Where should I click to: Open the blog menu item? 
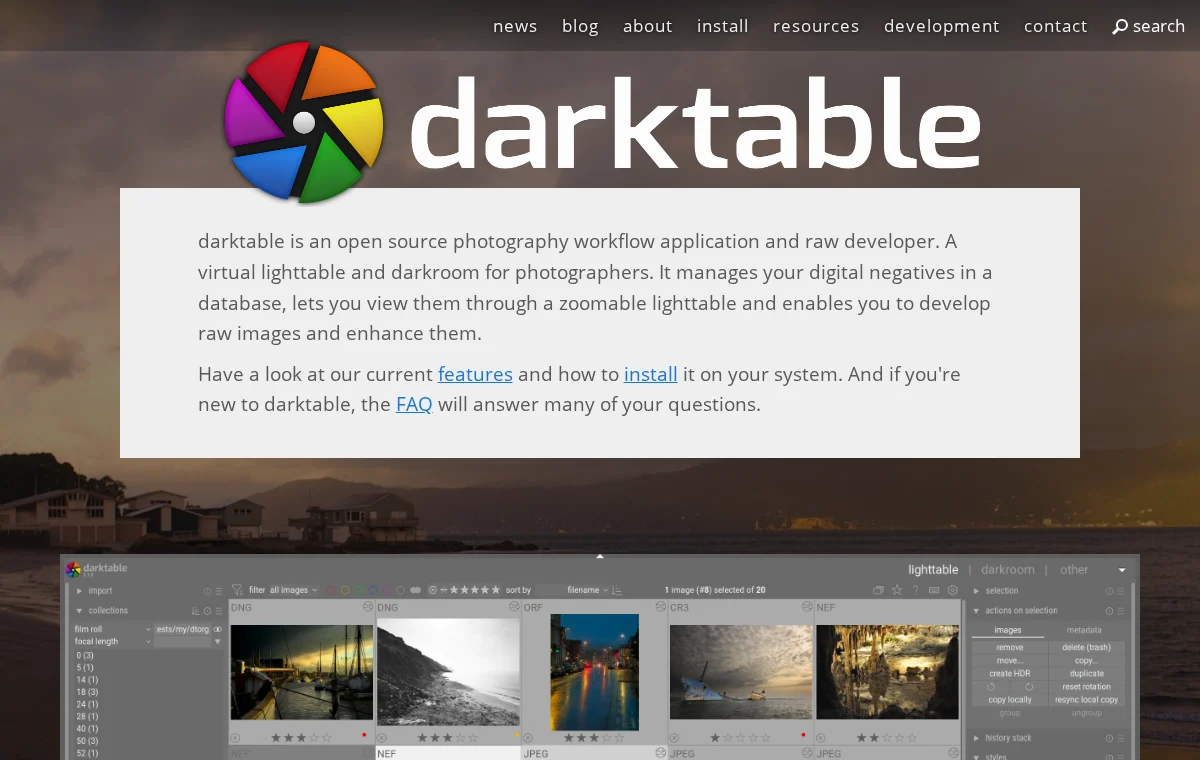(580, 26)
